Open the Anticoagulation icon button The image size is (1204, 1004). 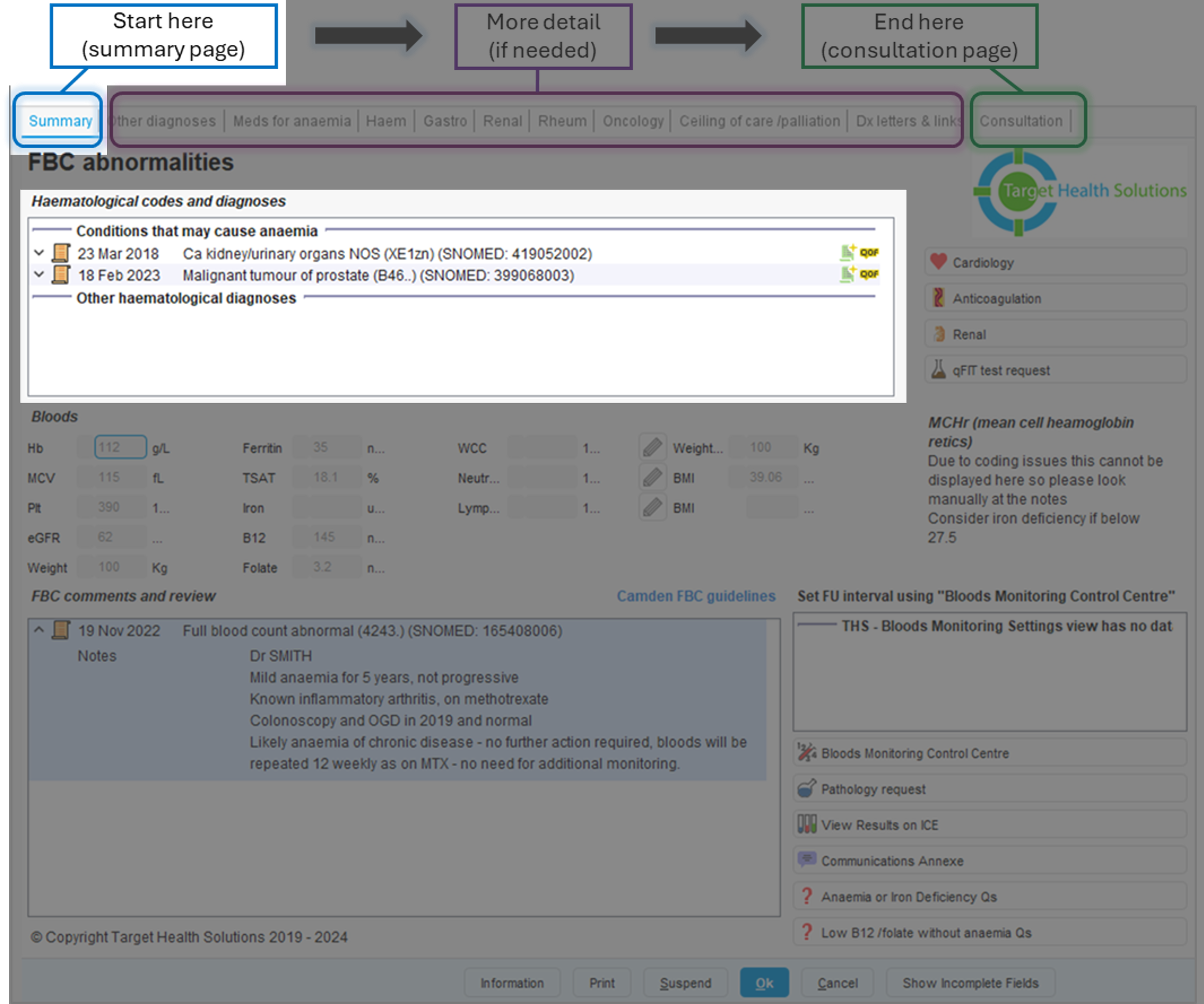click(938, 298)
